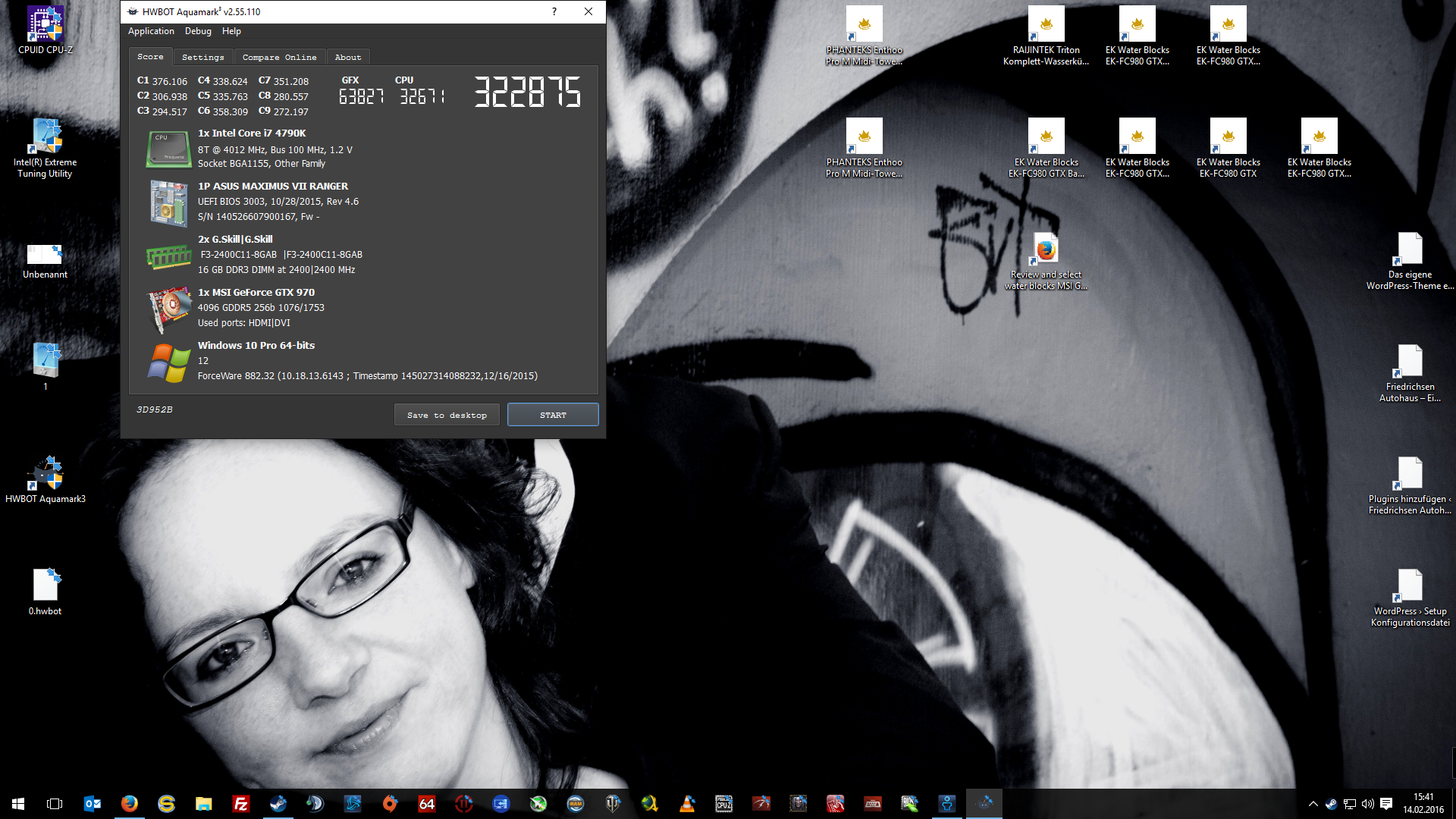Open Task View from taskbar

click(55, 804)
